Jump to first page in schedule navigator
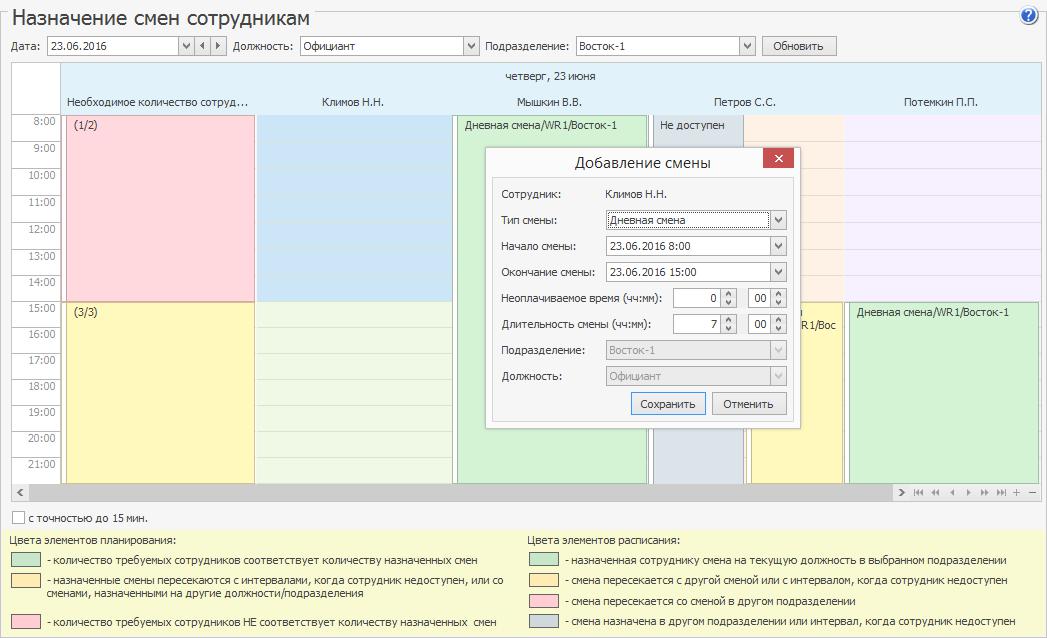This screenshot has height=638, width=1047. pyautogui.click(x=918, y=492)
